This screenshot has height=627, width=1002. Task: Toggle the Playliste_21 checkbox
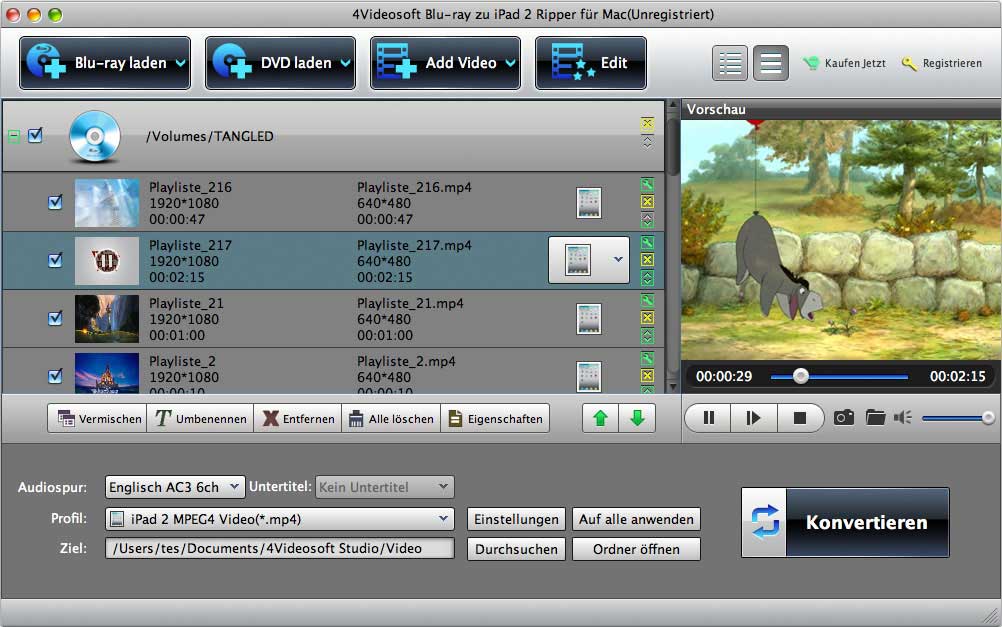click(56, 318)
